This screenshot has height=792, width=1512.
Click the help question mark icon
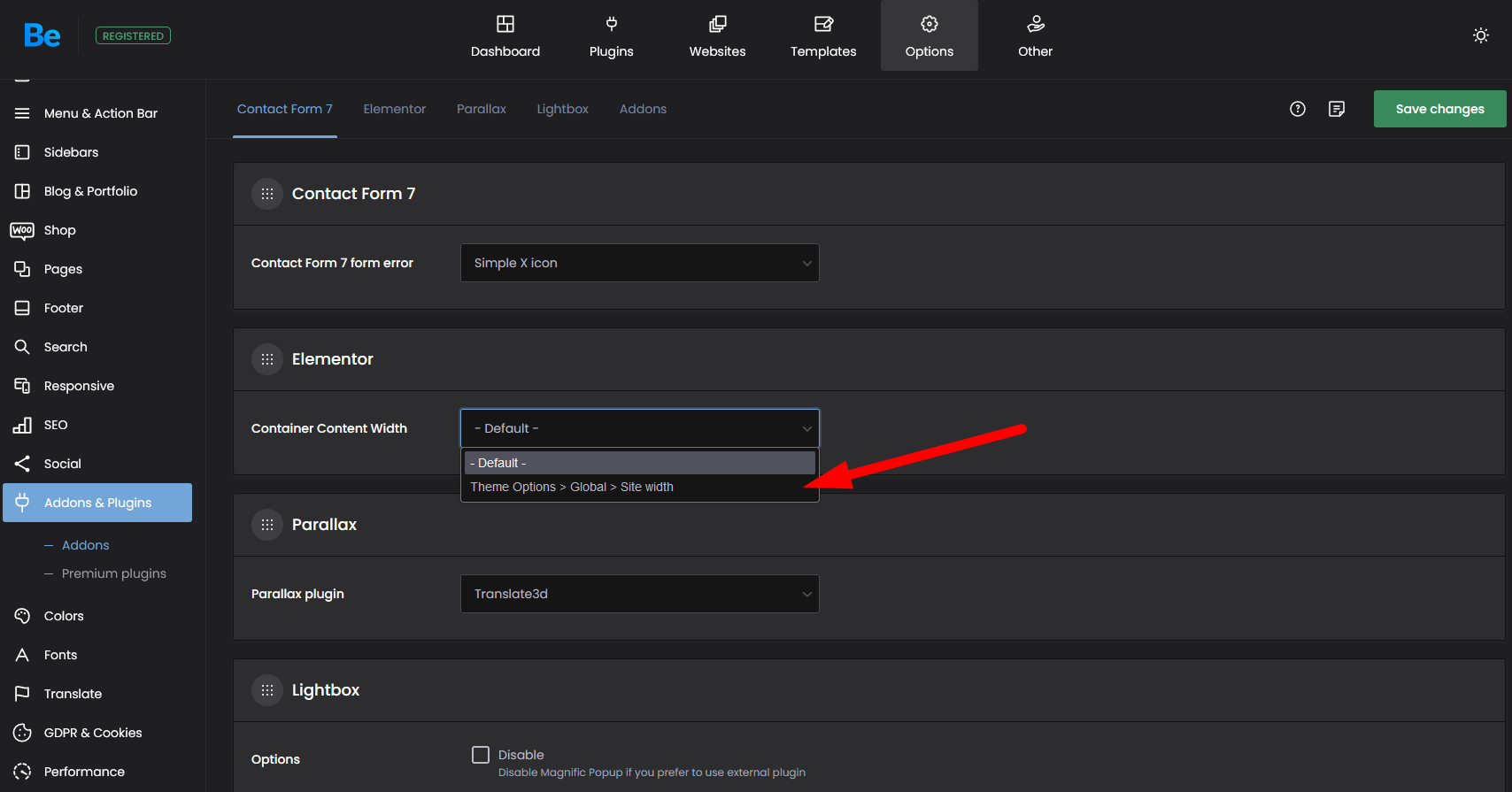click(1298, 109)
